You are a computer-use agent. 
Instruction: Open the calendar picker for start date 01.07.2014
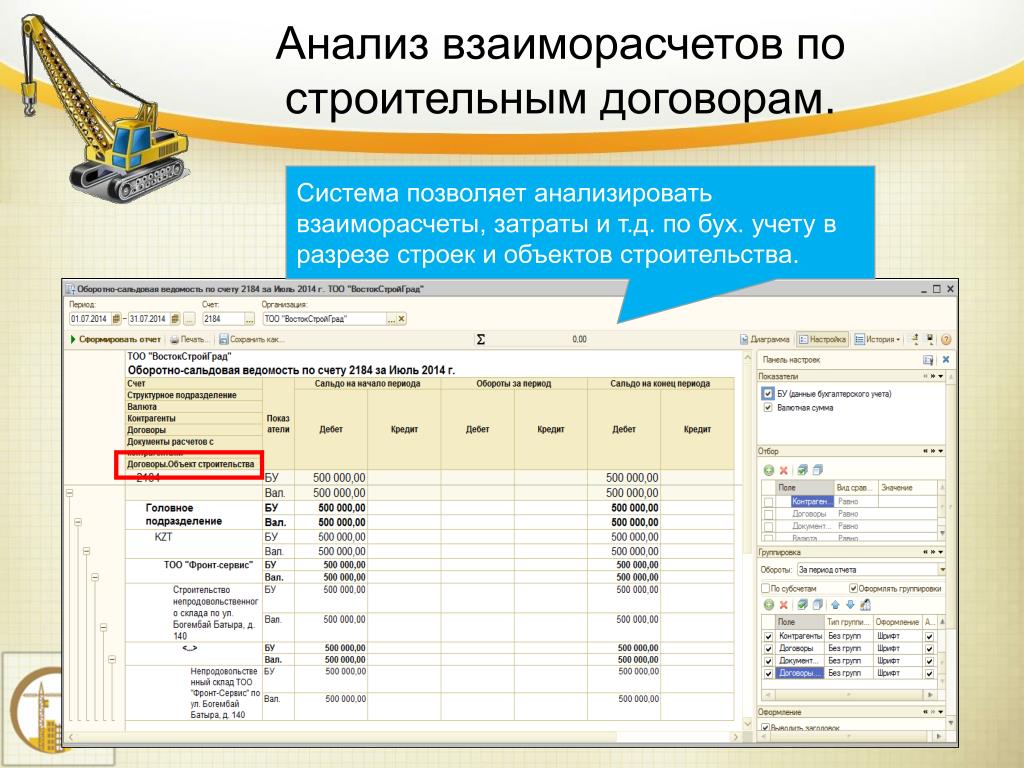click(x=116, y=319)
